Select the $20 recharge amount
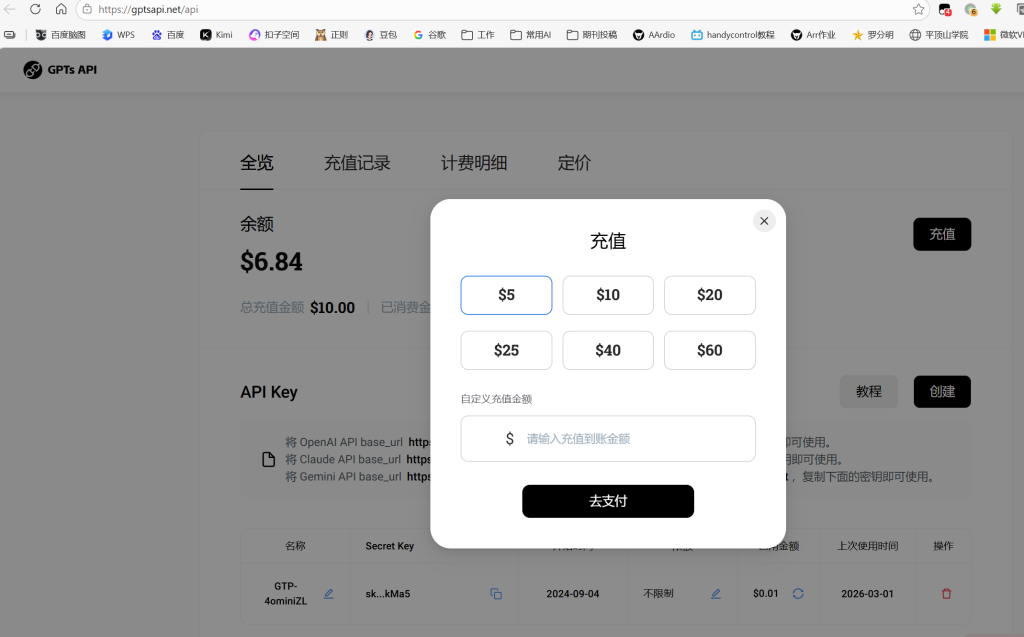Viewport: 1024px width, 637px height. [710, 295]
